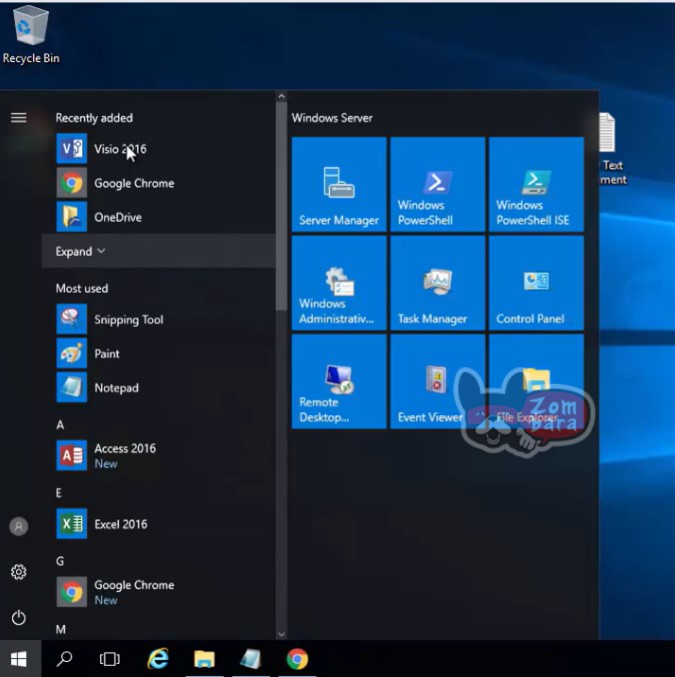The height and width of the screenshot is (677, 675).
Task: Switch to Notepad on the taskbar
Action: [251, 659]
